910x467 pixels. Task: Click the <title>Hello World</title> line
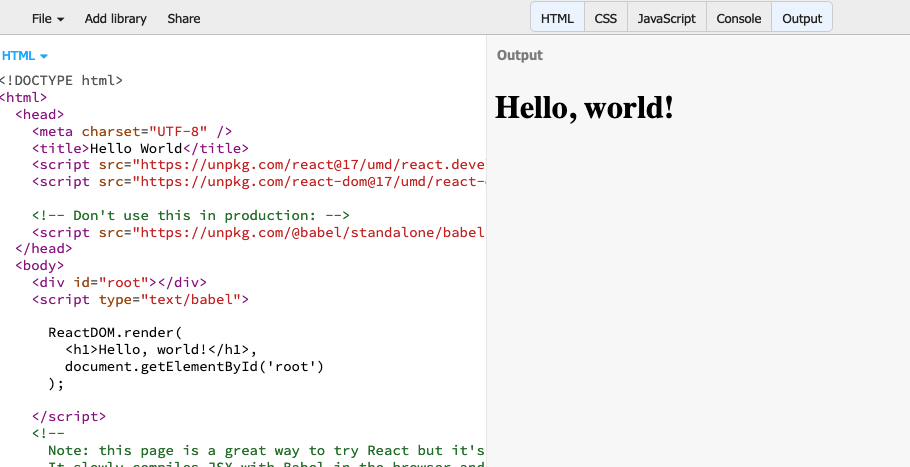point(140,149)
